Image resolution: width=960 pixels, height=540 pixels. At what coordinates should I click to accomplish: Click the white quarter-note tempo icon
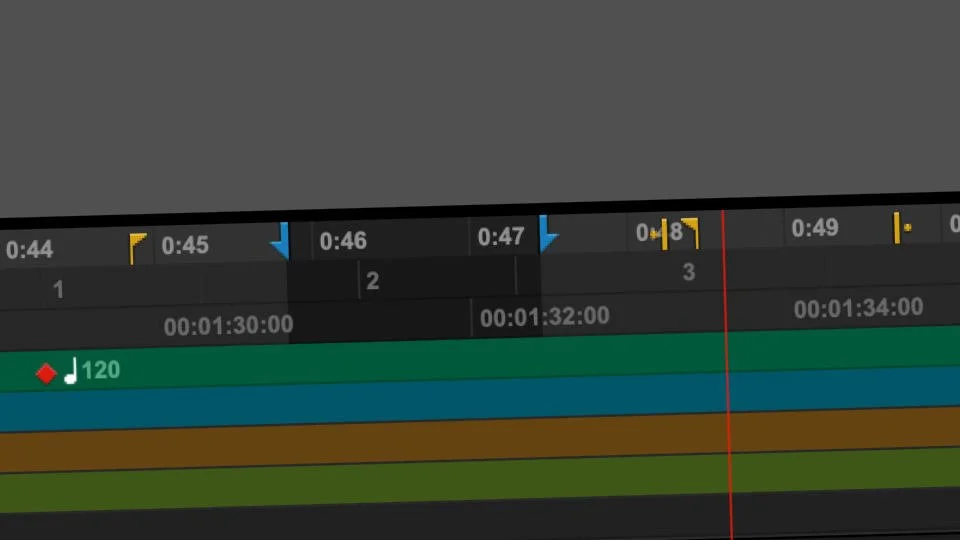tap(71, 370)
